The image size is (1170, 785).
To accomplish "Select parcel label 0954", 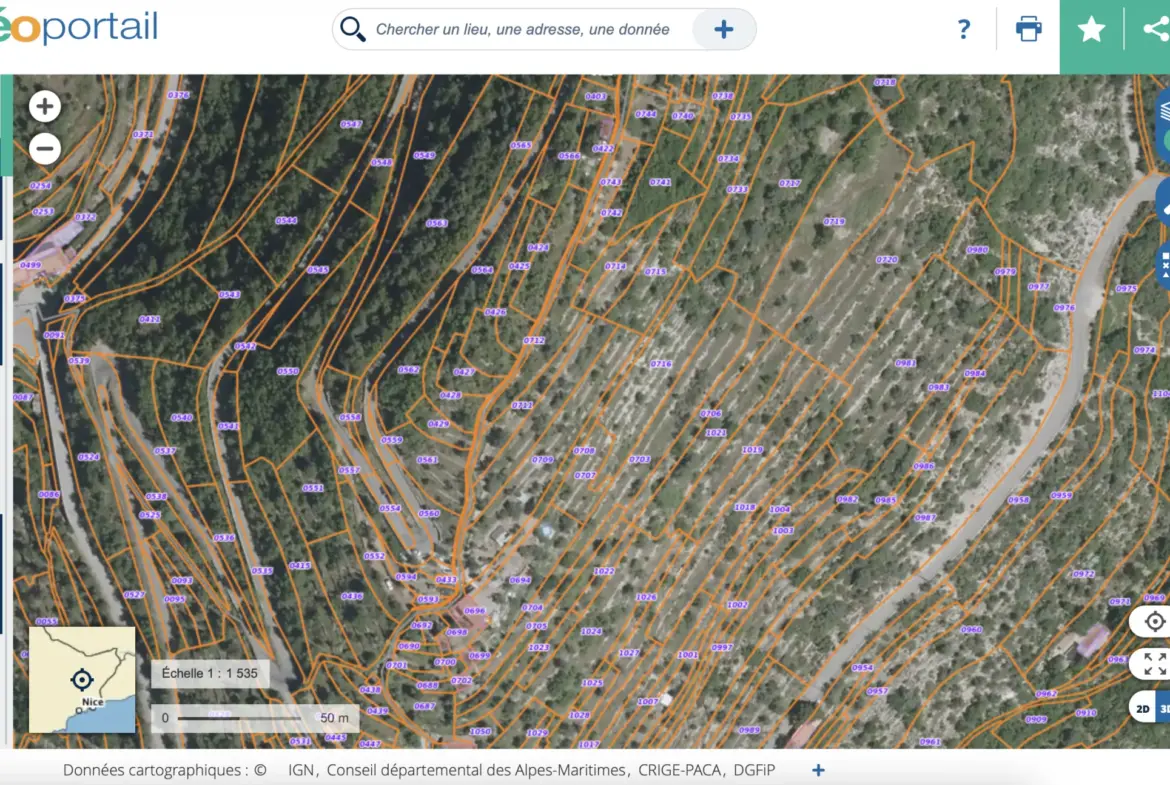I will 863,667.
